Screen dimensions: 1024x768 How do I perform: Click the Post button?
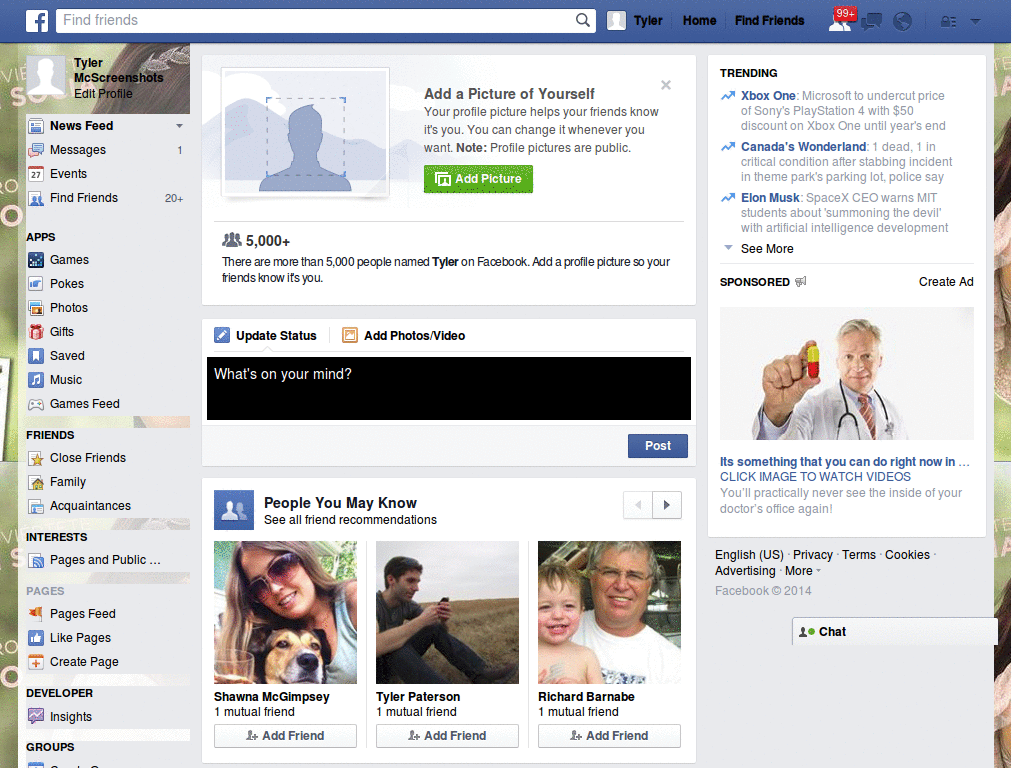(x=658, y=446)
